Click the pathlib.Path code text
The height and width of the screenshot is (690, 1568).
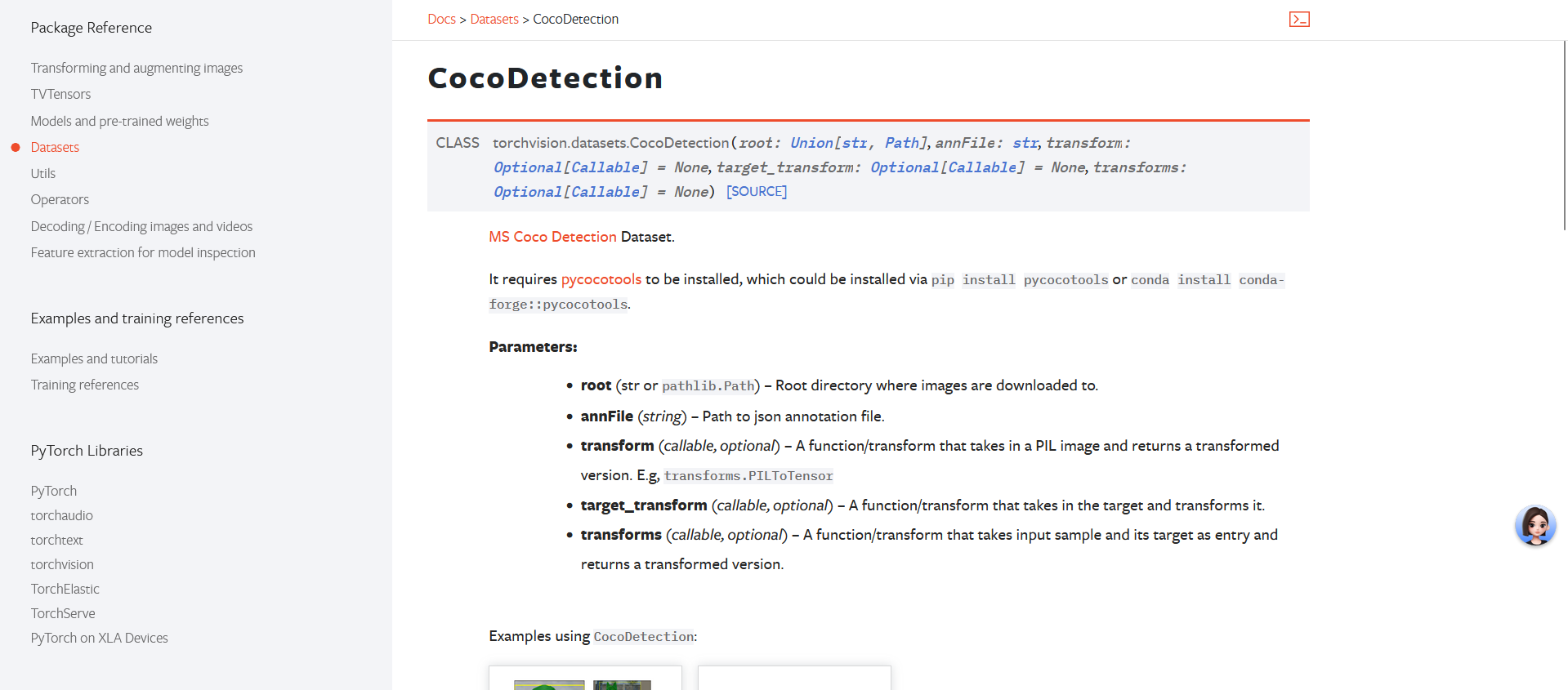(708, 385)
